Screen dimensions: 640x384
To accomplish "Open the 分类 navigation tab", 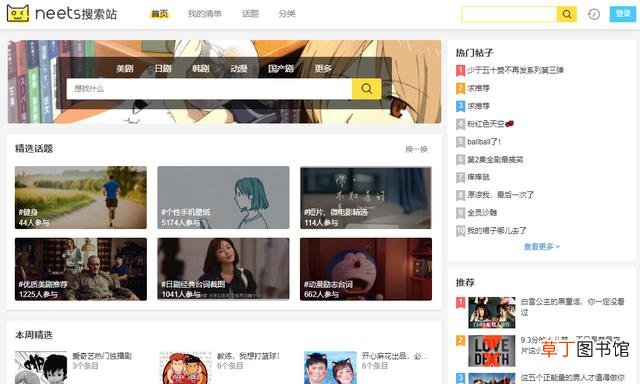I will [x=287, y=14].
